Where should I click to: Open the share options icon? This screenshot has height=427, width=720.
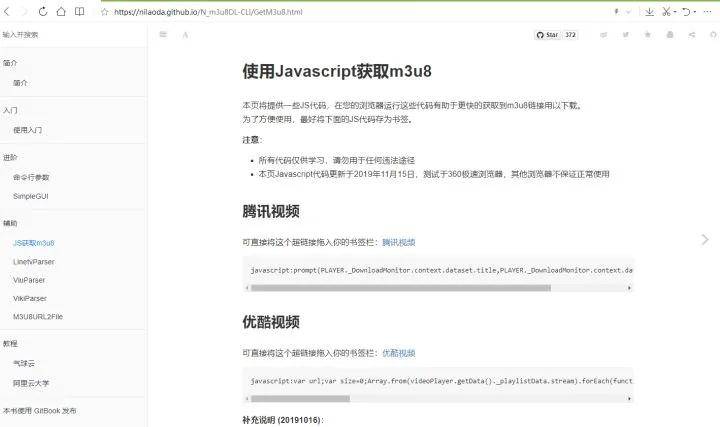(x=692, y=35)
